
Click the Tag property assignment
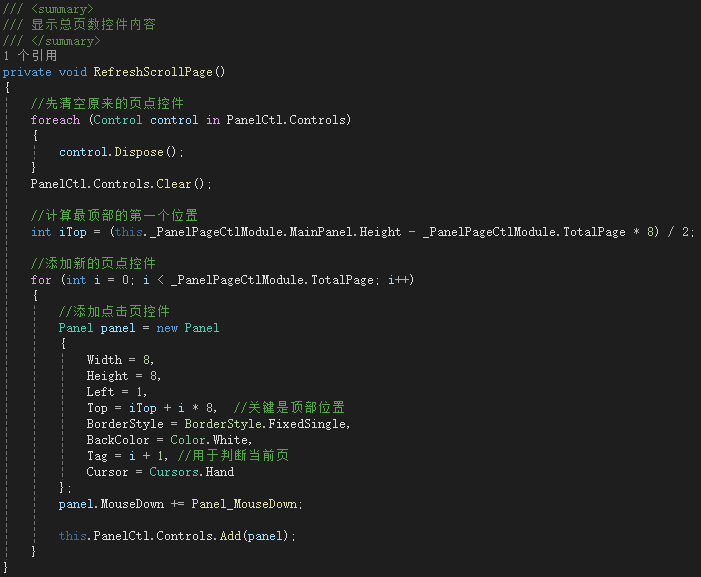(x=97, y=456)
